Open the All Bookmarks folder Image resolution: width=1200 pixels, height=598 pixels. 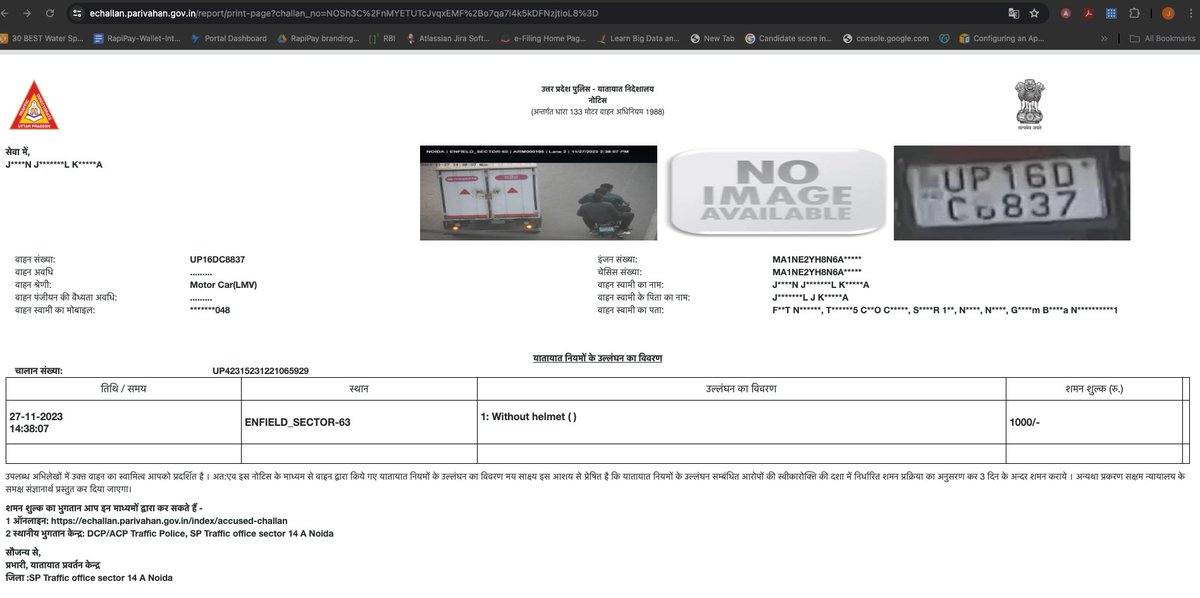click(1161, 38)
